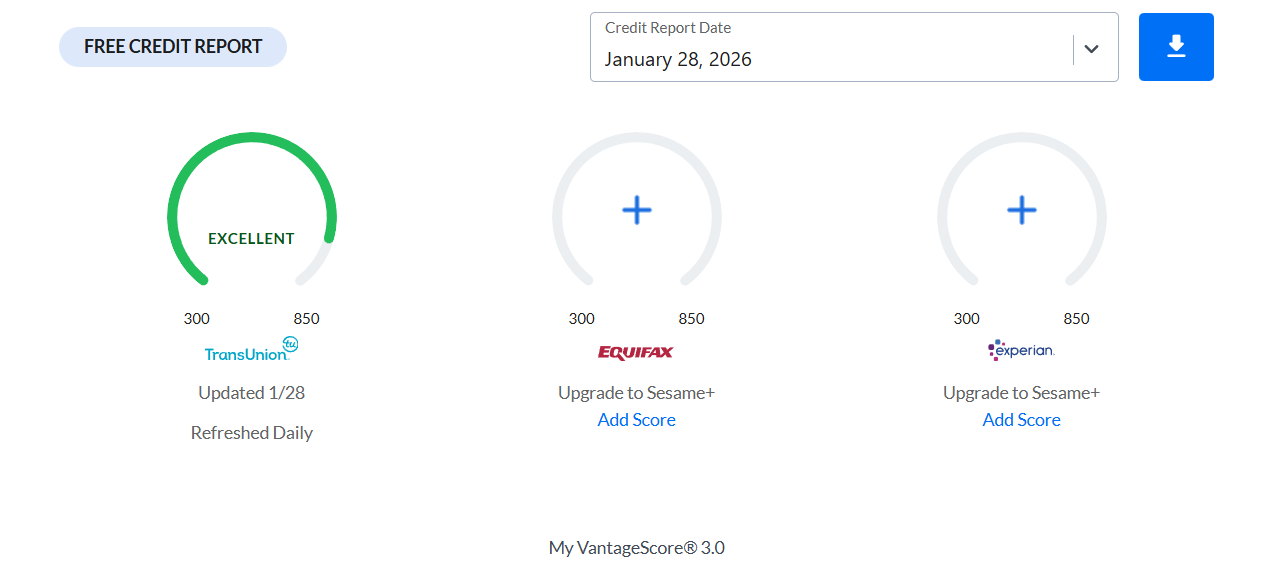1270x583 pixels.
Task: Click Add Score under Experian
Action: (x=1021, y=420)
